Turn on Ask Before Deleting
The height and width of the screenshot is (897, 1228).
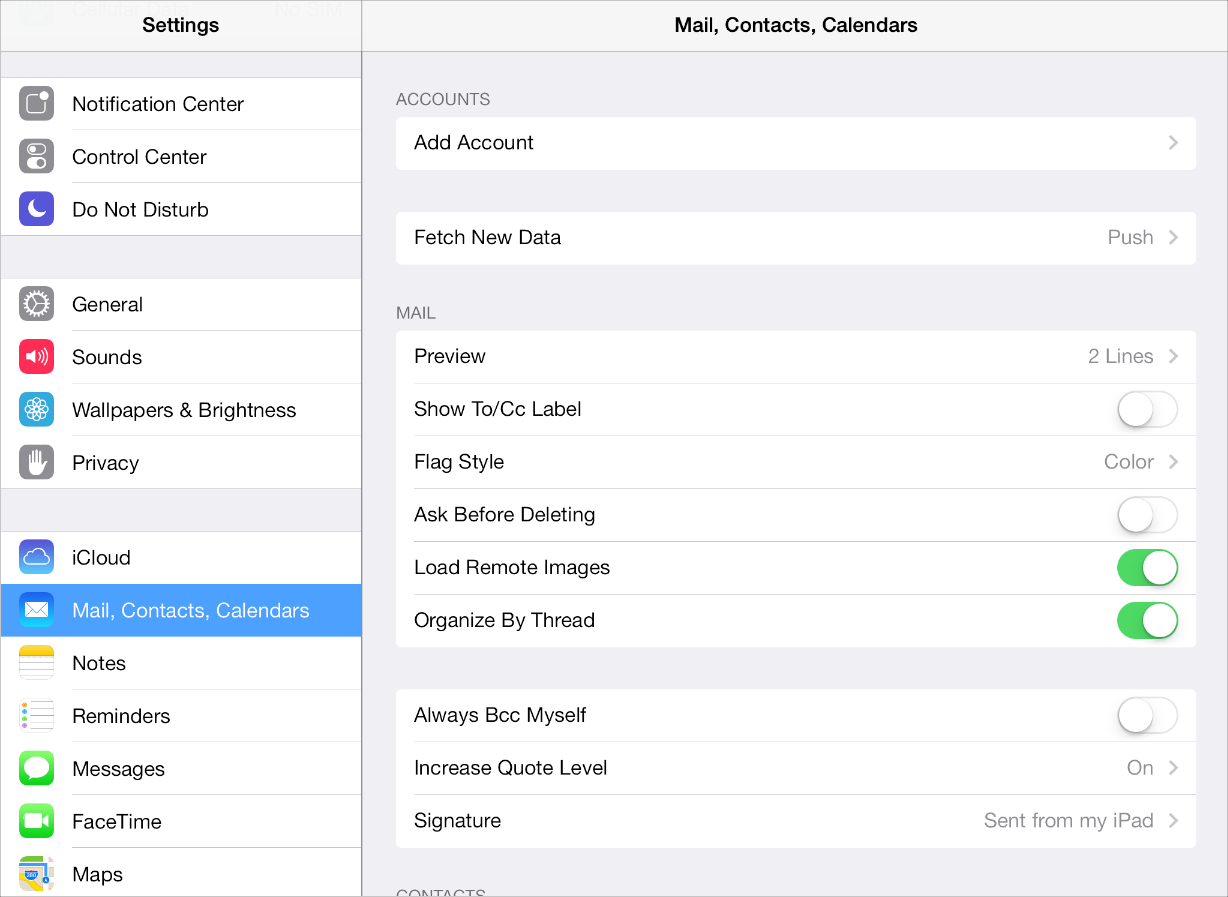[x=1146, y=515]
